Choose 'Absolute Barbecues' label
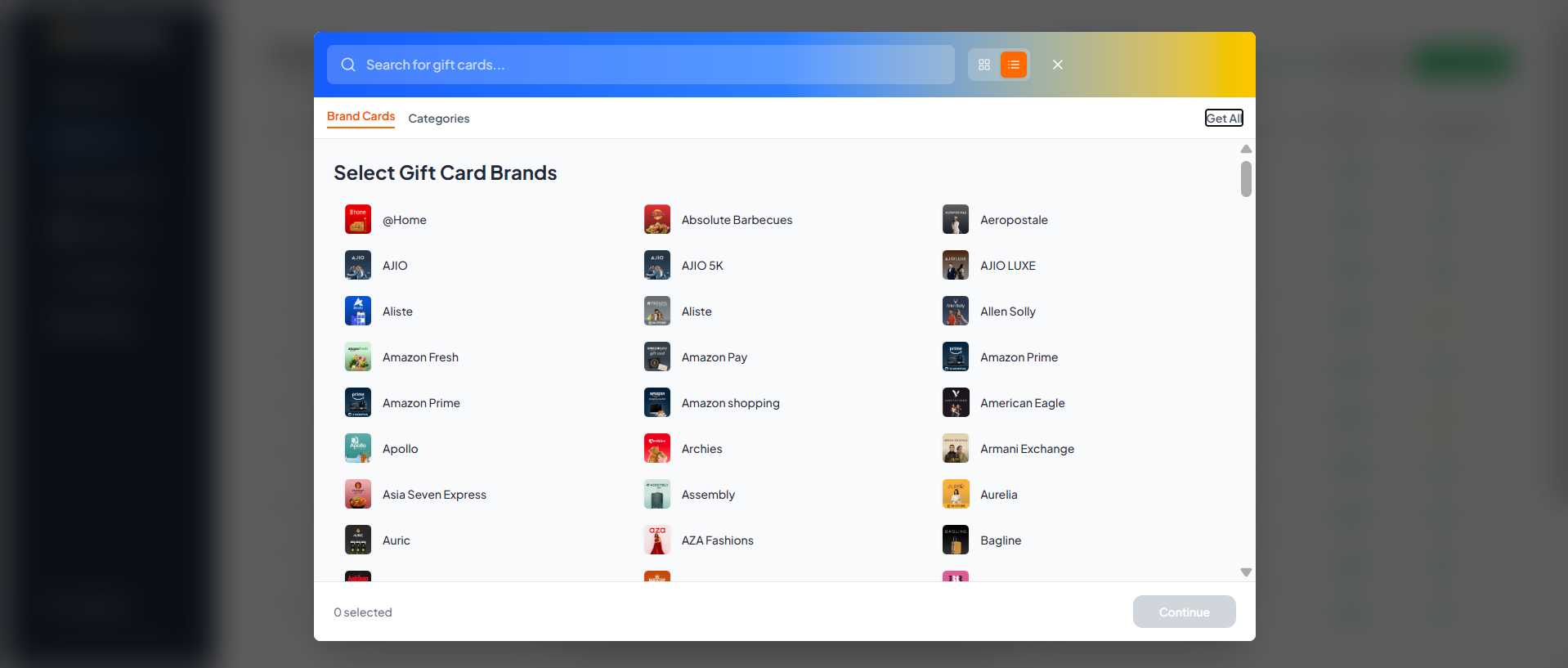The height and width of the screenshot is (668, 1568). (737, 220)
